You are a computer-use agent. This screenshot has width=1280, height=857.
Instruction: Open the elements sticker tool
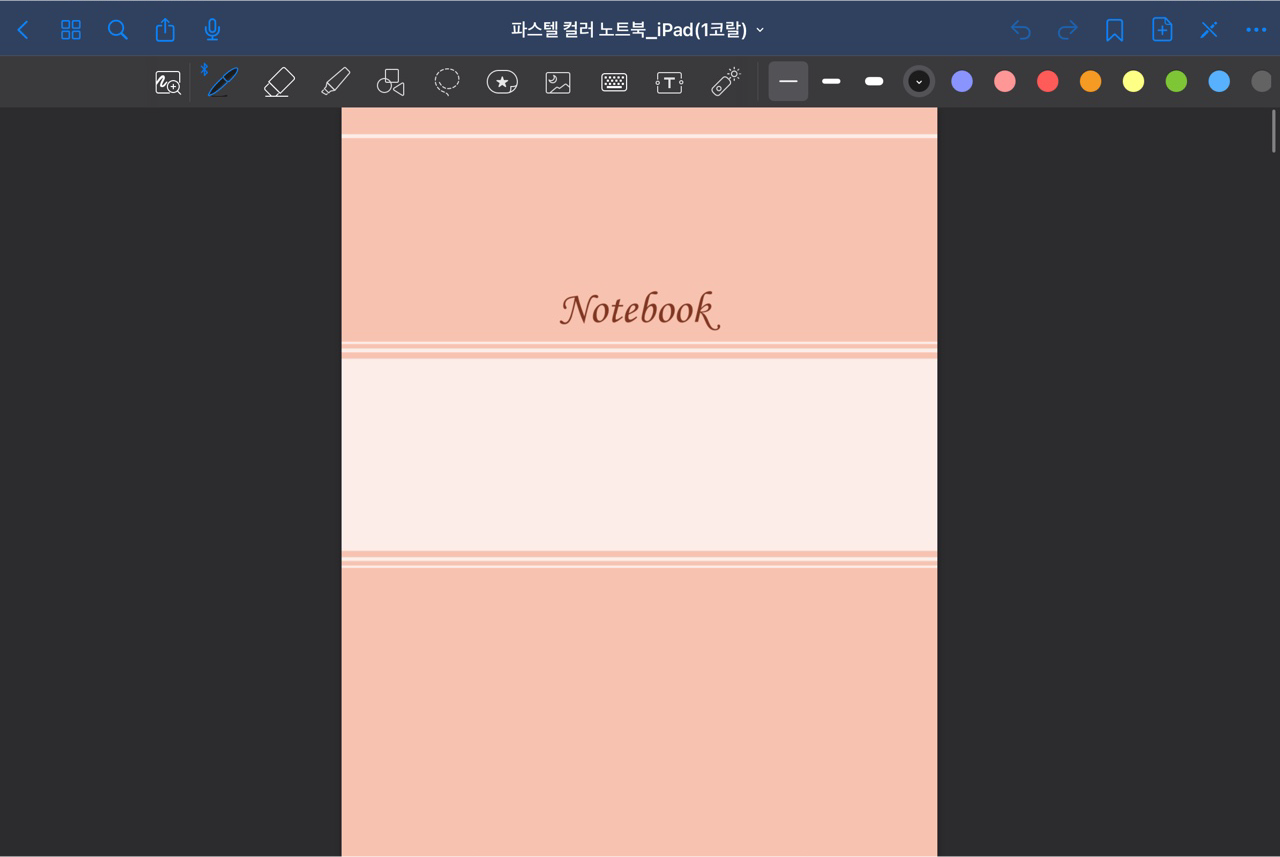[x=502, y=81]
